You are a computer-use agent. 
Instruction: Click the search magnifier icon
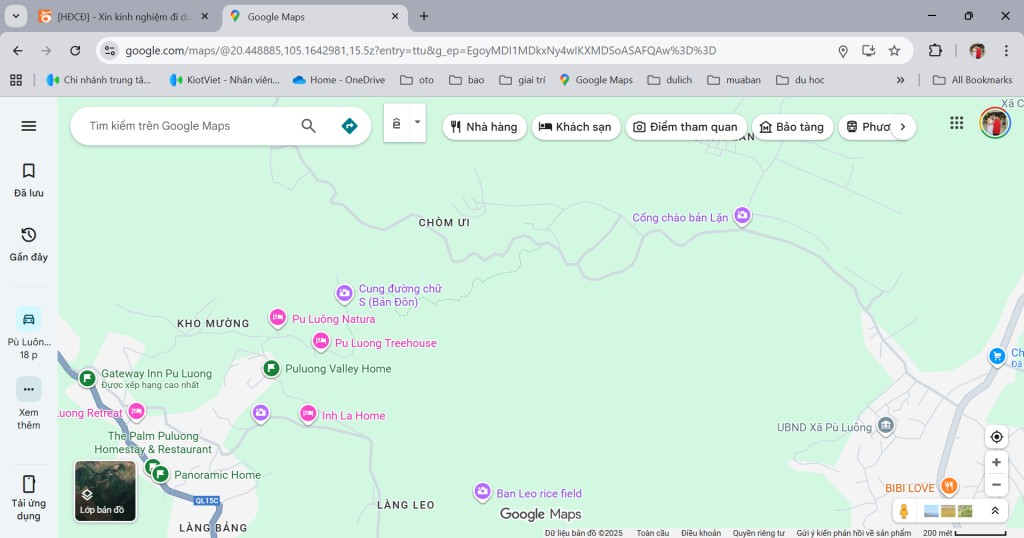(x=308, y=126)
